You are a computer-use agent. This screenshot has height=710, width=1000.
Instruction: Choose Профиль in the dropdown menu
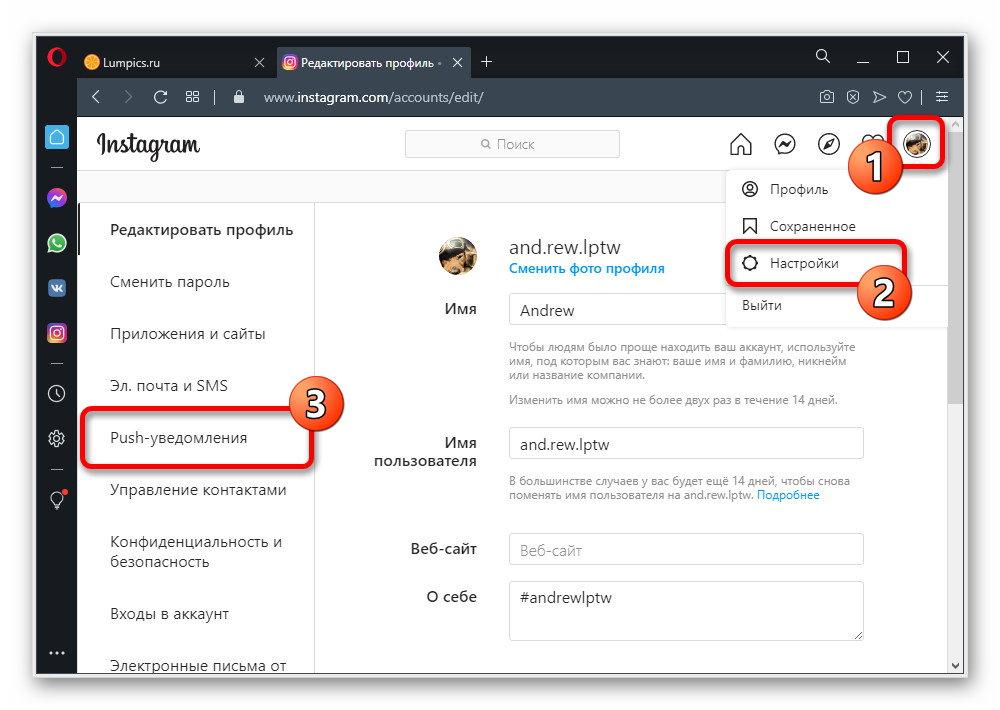798,189
